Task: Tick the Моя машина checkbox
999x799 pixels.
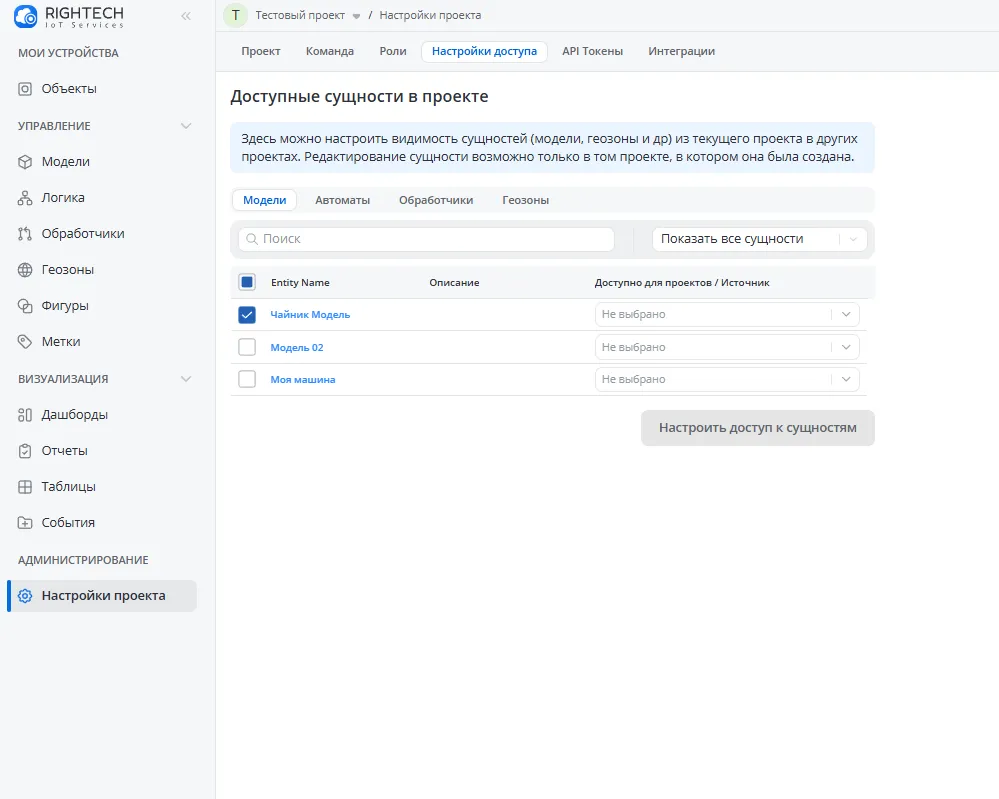Action: (247, 380)
